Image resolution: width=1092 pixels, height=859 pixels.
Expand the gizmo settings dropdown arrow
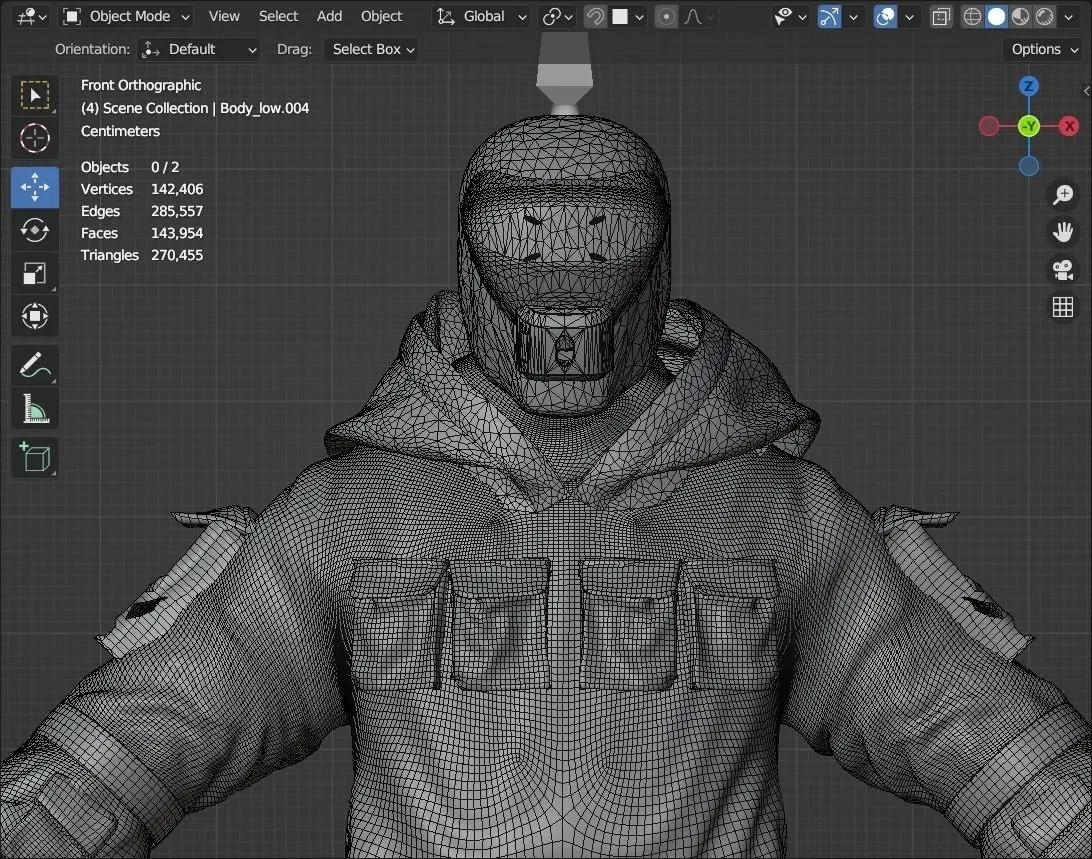(x=853, y=17)
